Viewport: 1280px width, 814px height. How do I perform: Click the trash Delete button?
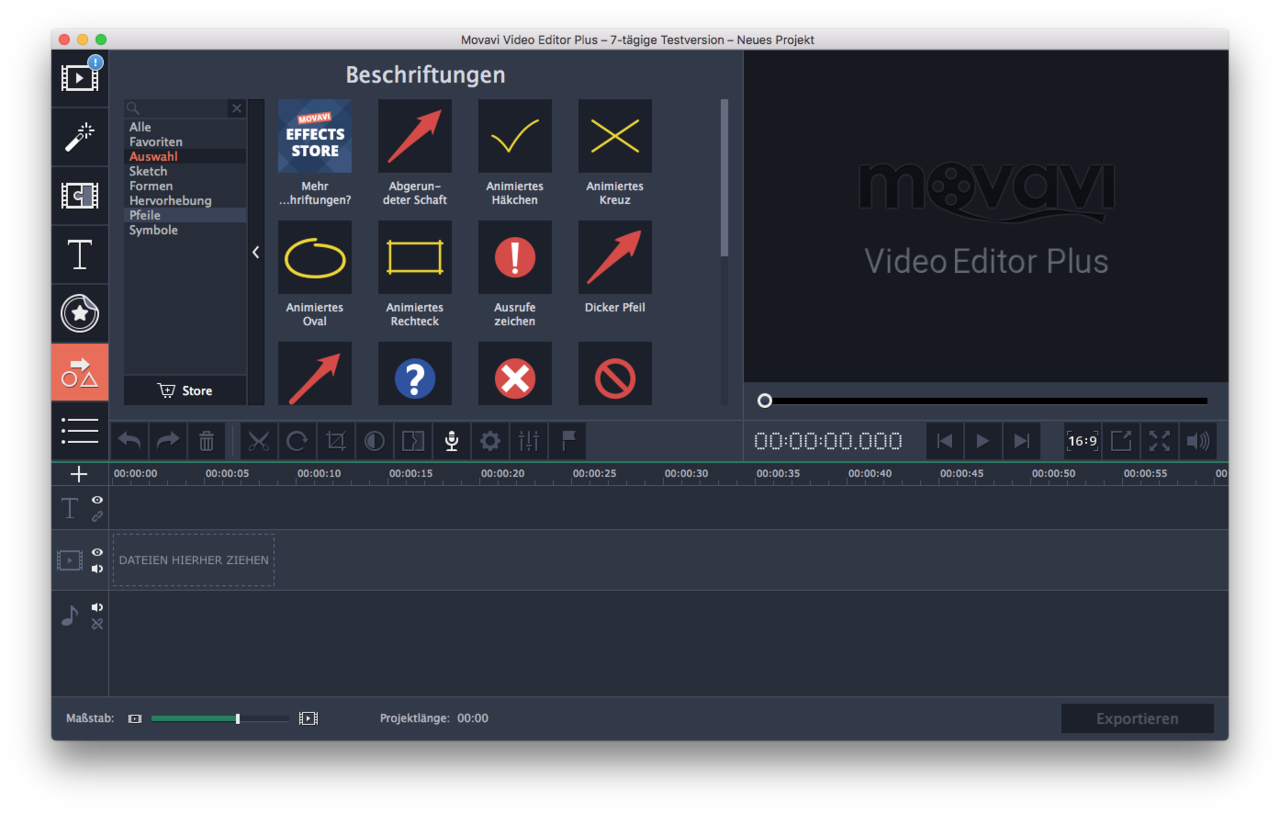[206, 441]
